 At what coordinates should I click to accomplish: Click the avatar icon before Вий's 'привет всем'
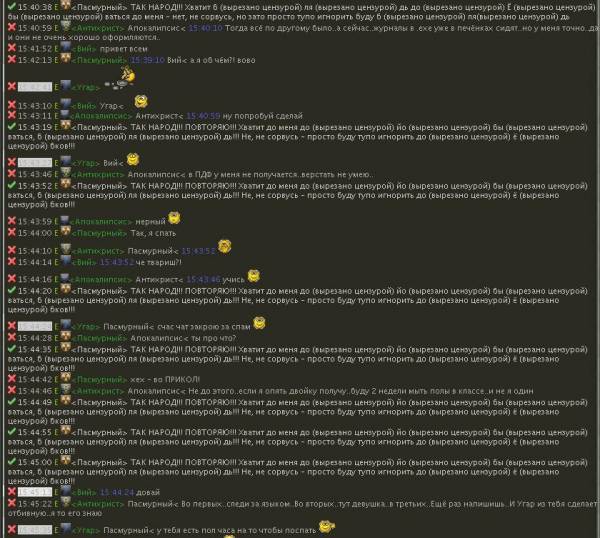(66, 47)
